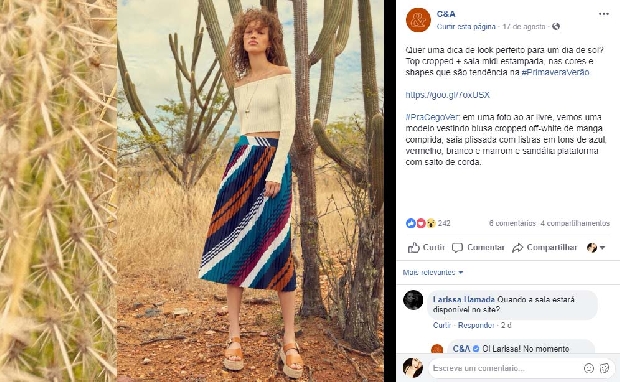Screen dimensions: 620x382
Task: Open the #PrimaveraVerão hashtag
Action: pyautogui.click(x=555, y=72)
